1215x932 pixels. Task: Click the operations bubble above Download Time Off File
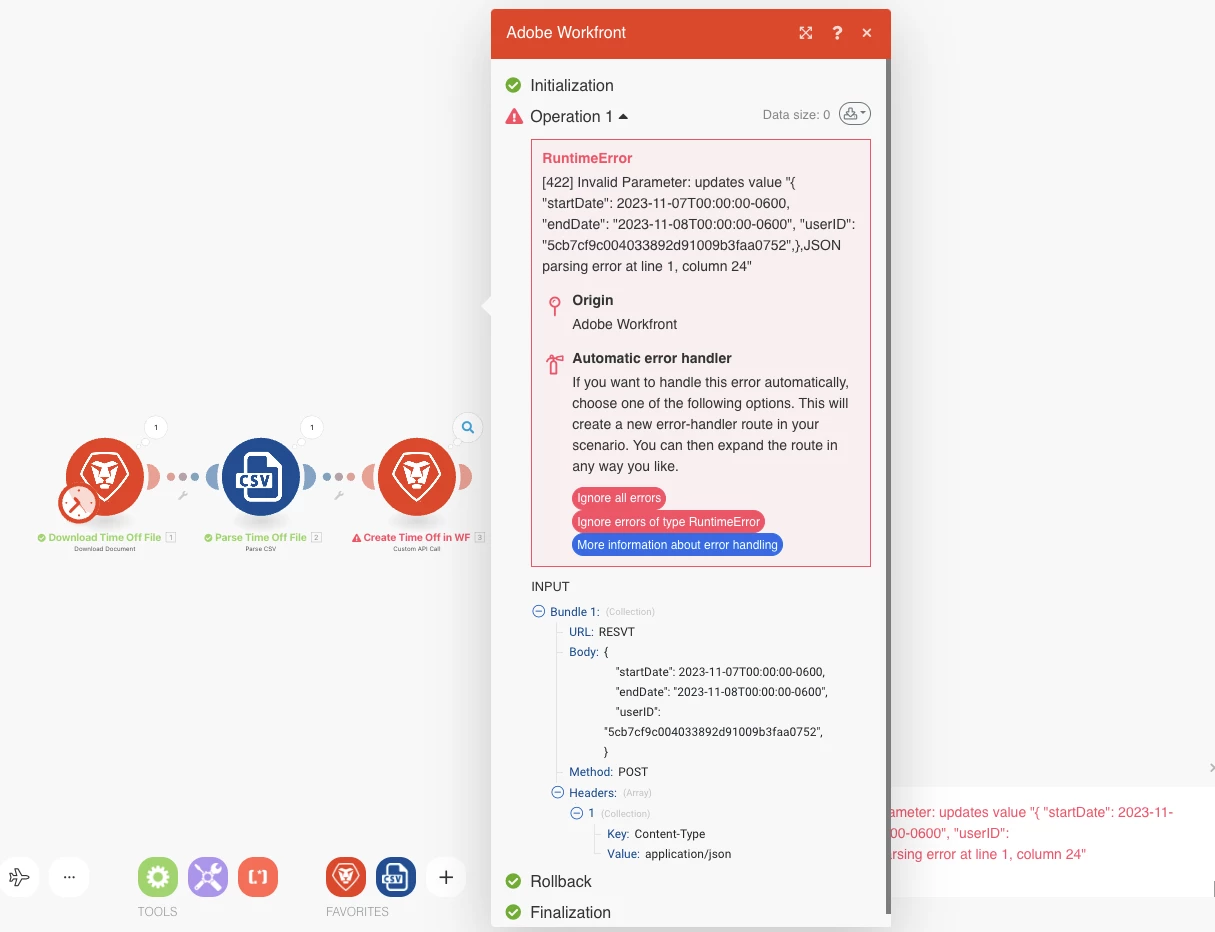tap(156, 428)
